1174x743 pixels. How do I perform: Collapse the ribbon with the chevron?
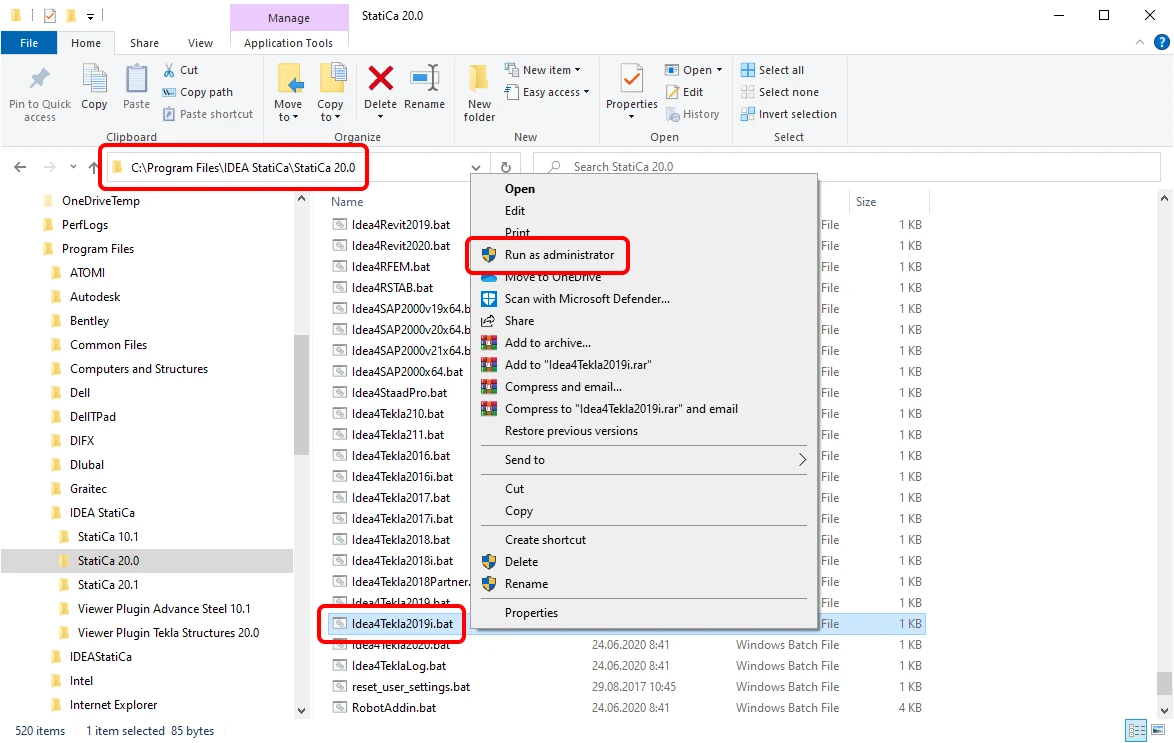coord(1140,43)
